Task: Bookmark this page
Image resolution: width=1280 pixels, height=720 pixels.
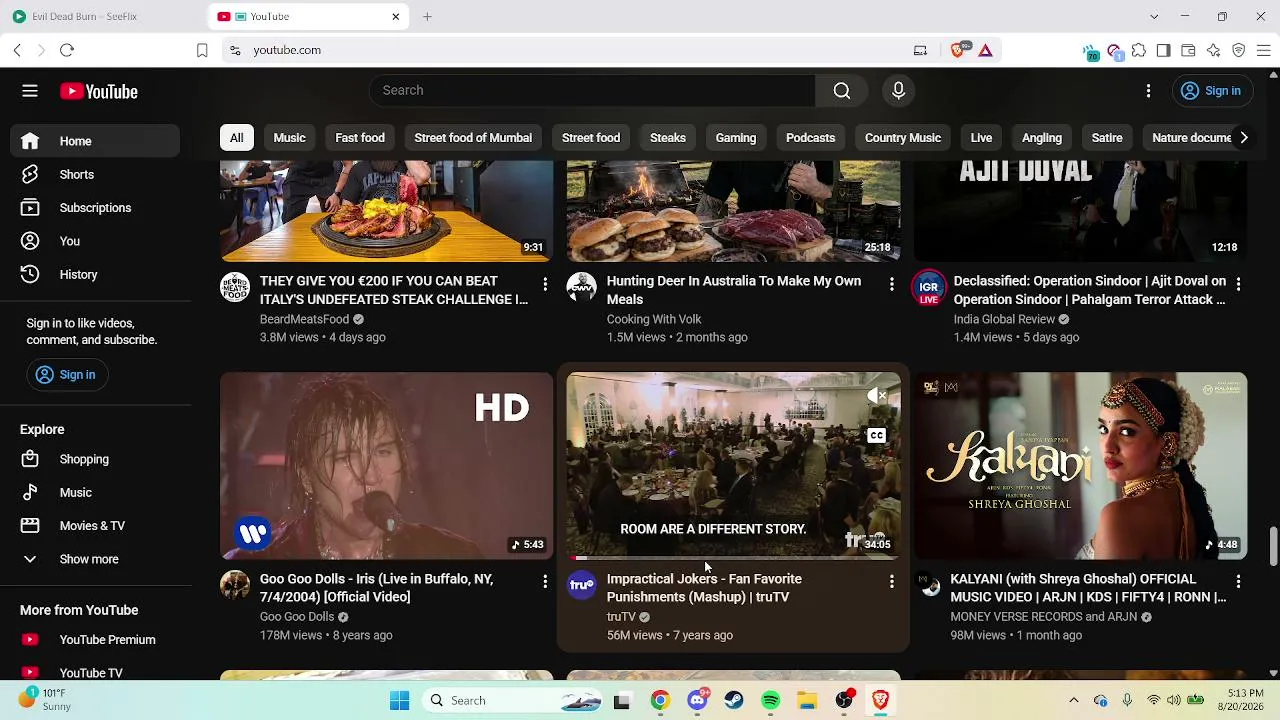Action: (202, 50)
